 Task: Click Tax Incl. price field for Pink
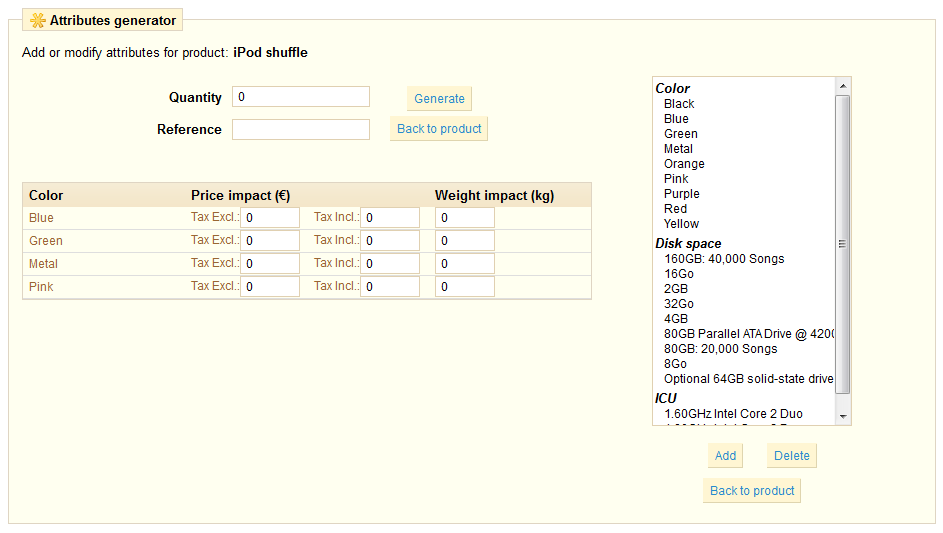tap(390, 286)
